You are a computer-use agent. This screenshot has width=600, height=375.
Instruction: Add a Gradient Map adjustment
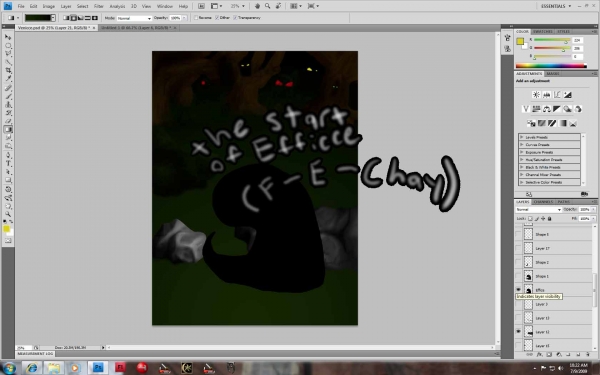tap(562, 123)
